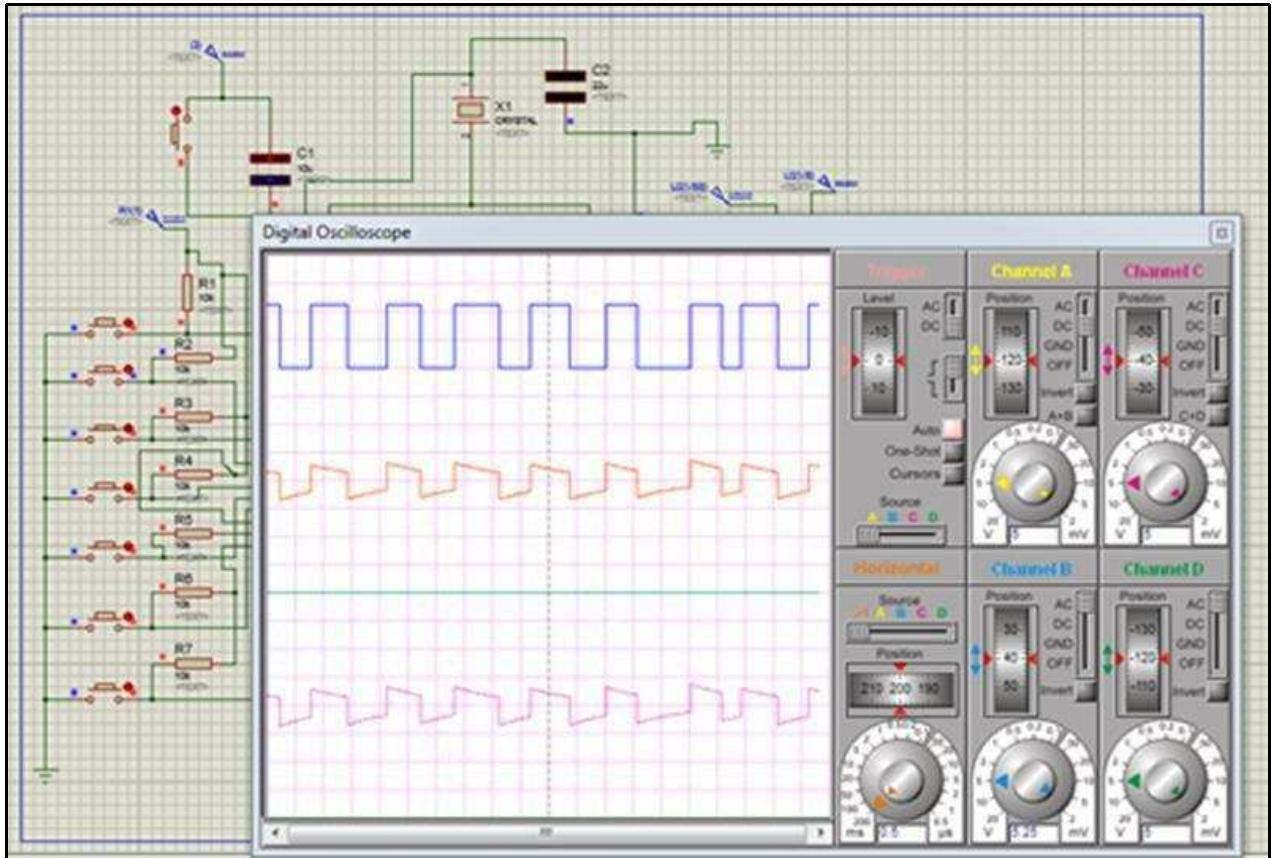The image size is (1272, 858).
Task: Select resistor R1 in the schematic
Action: (186, 292)
